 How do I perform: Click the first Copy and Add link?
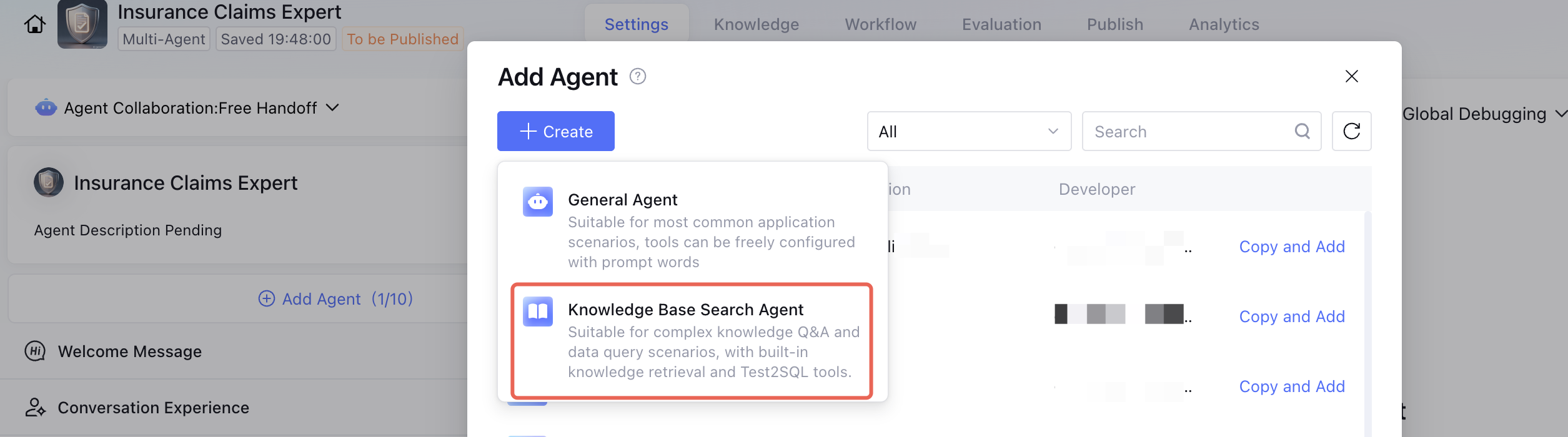tap(1291, 247)
